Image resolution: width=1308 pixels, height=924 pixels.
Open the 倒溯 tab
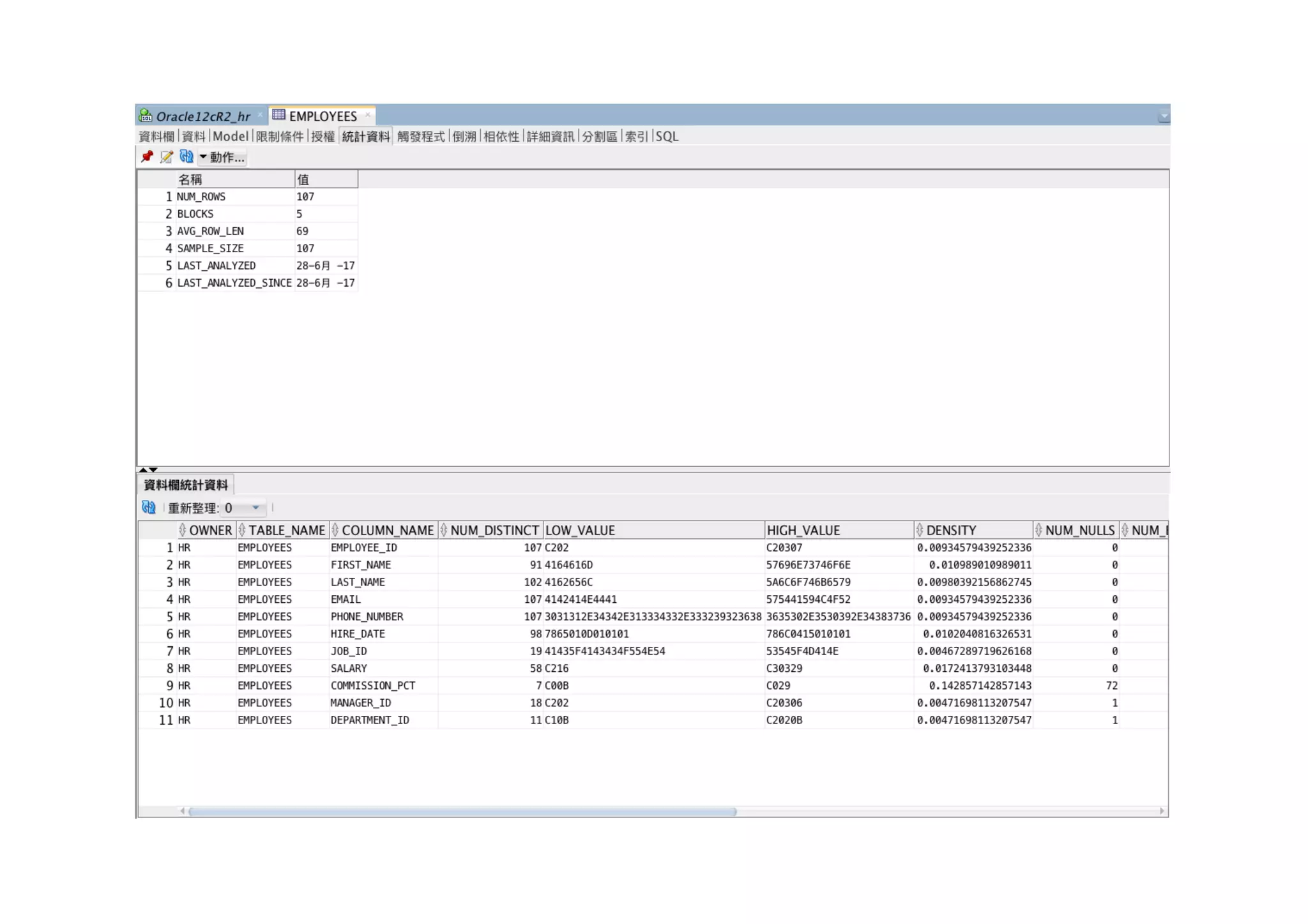point(465,136)
